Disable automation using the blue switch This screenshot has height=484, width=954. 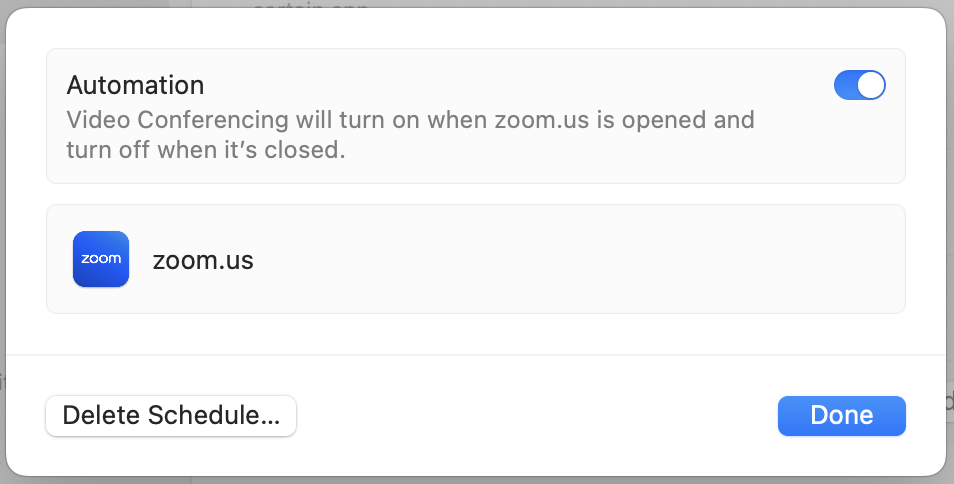[860, 85]
